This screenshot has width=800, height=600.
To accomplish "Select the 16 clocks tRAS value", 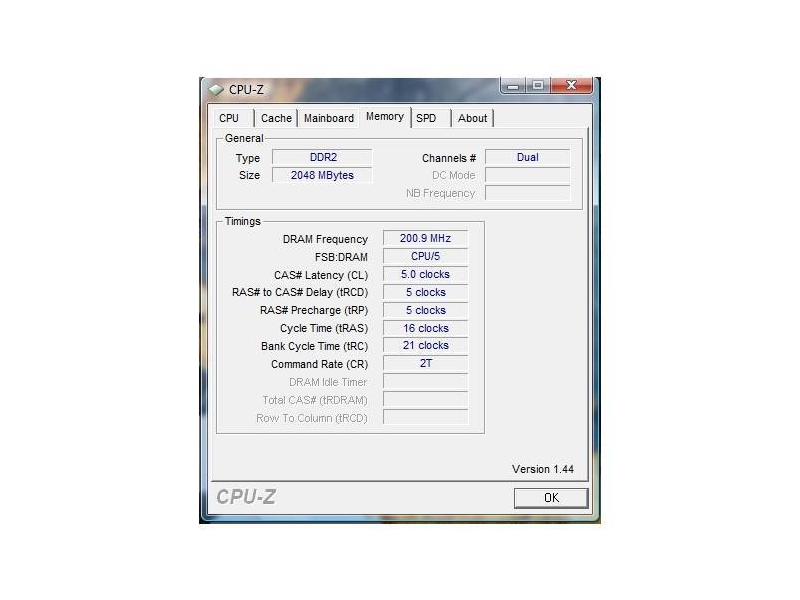I will point(426,328).
